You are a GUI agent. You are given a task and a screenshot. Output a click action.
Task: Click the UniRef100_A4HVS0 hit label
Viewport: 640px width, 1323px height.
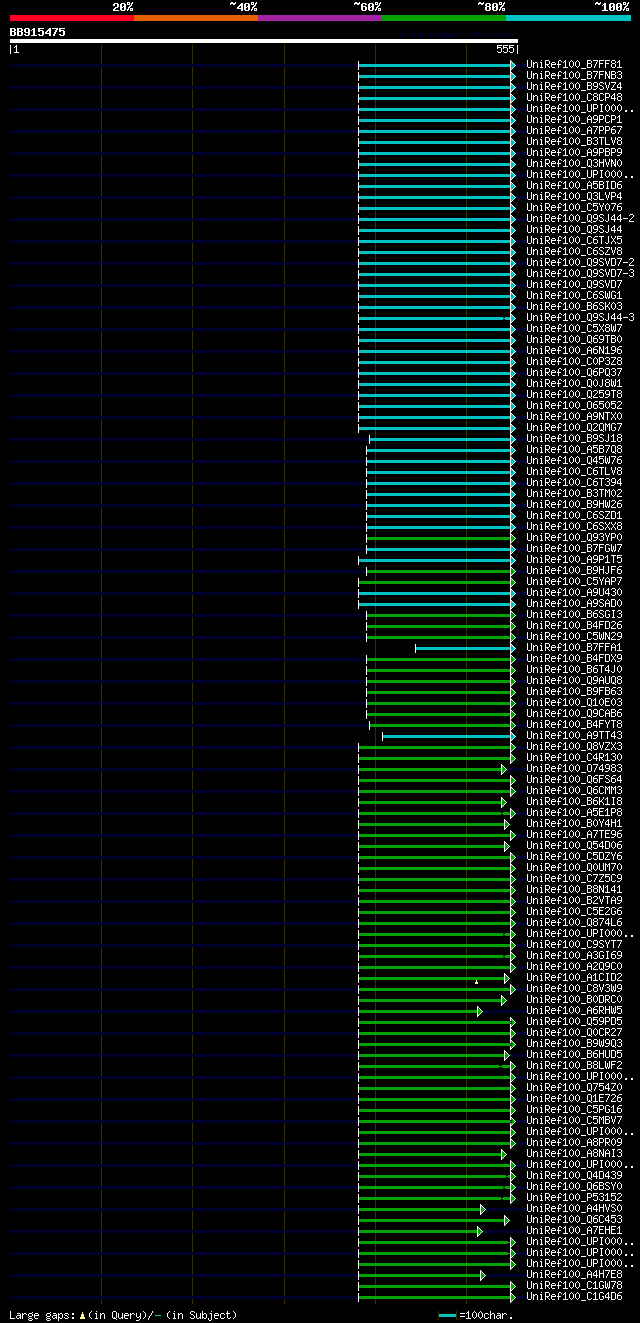click(x=574, y=1208)
